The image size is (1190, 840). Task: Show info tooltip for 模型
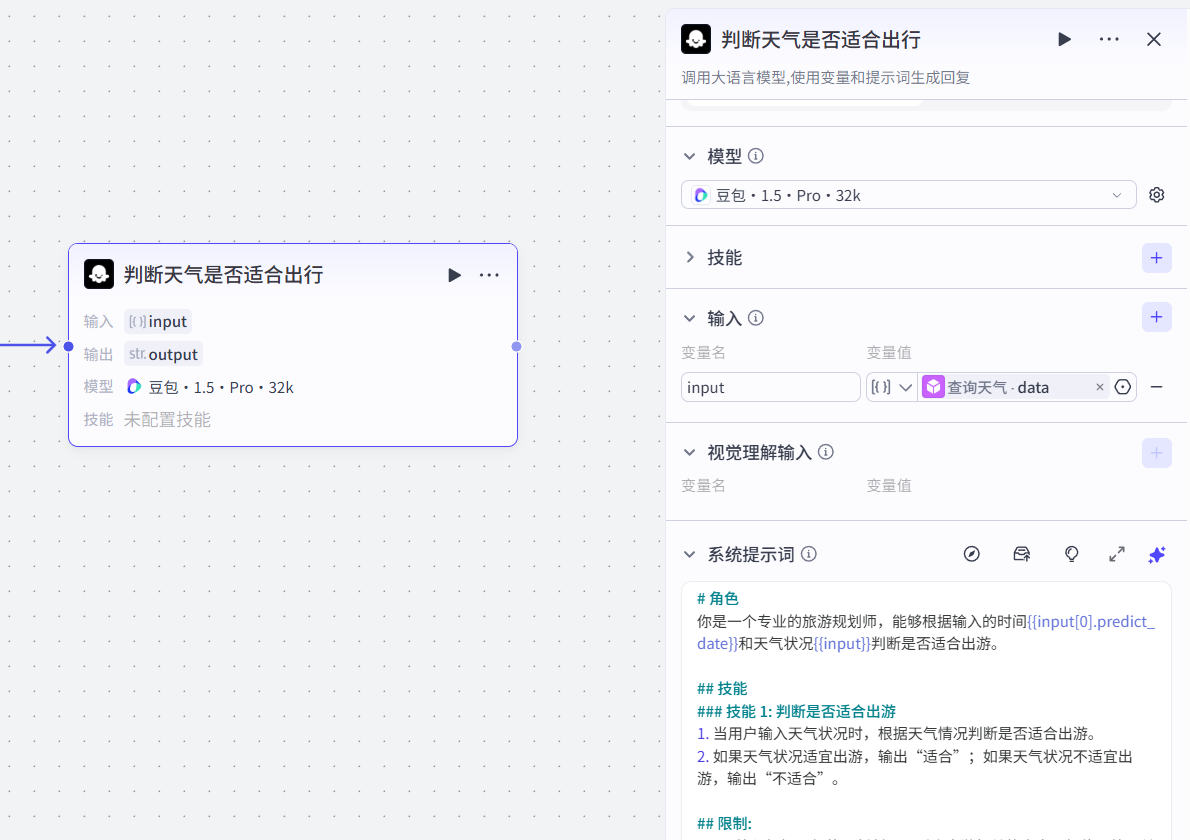[756, 156]
